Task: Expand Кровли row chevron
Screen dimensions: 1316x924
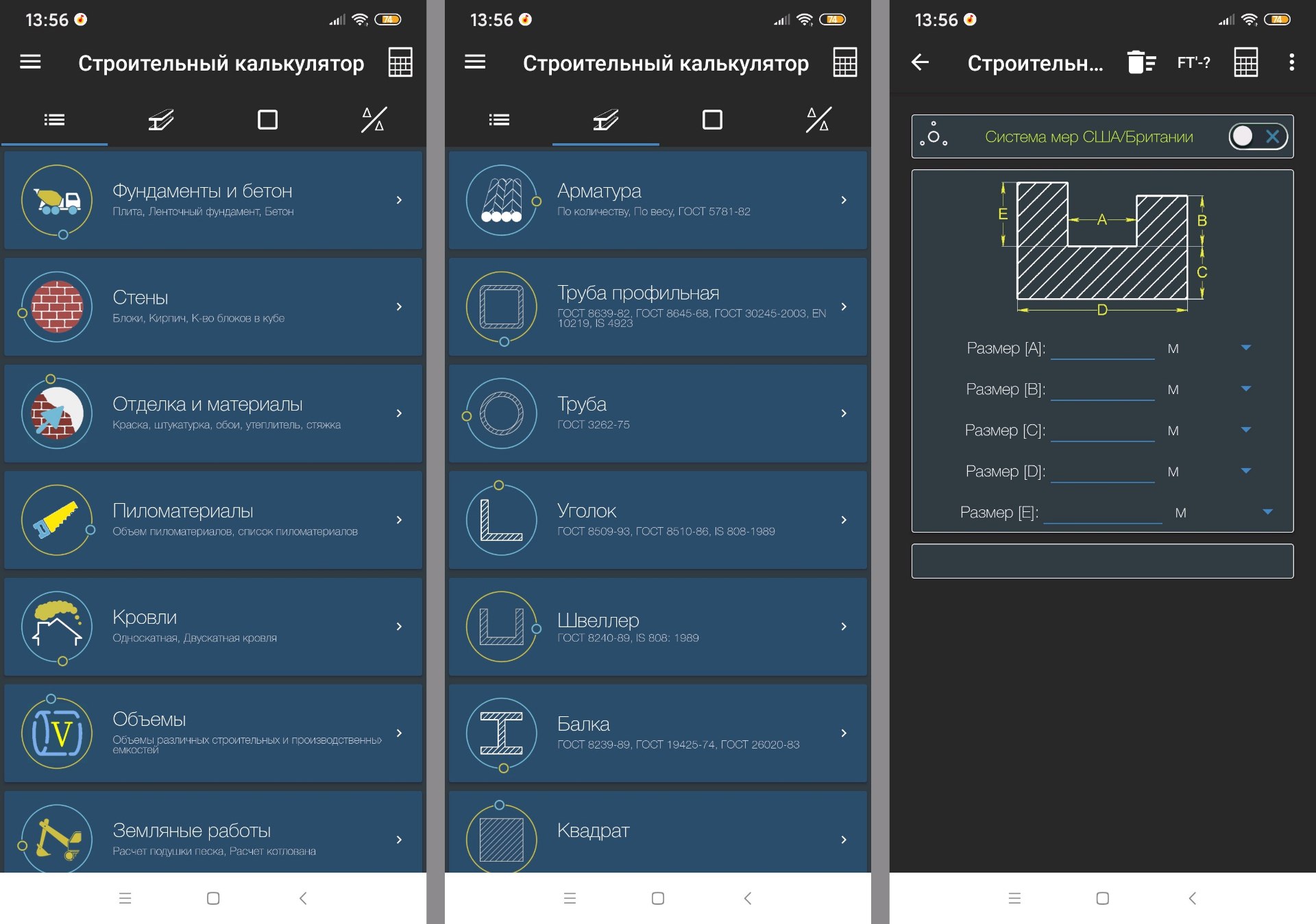Action: (399, 627)
